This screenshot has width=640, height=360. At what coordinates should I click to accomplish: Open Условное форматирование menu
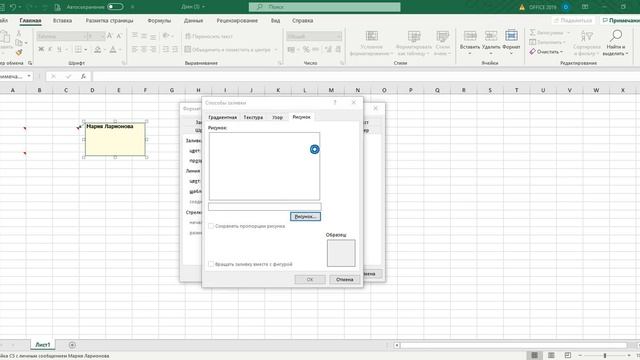[371, 43]
